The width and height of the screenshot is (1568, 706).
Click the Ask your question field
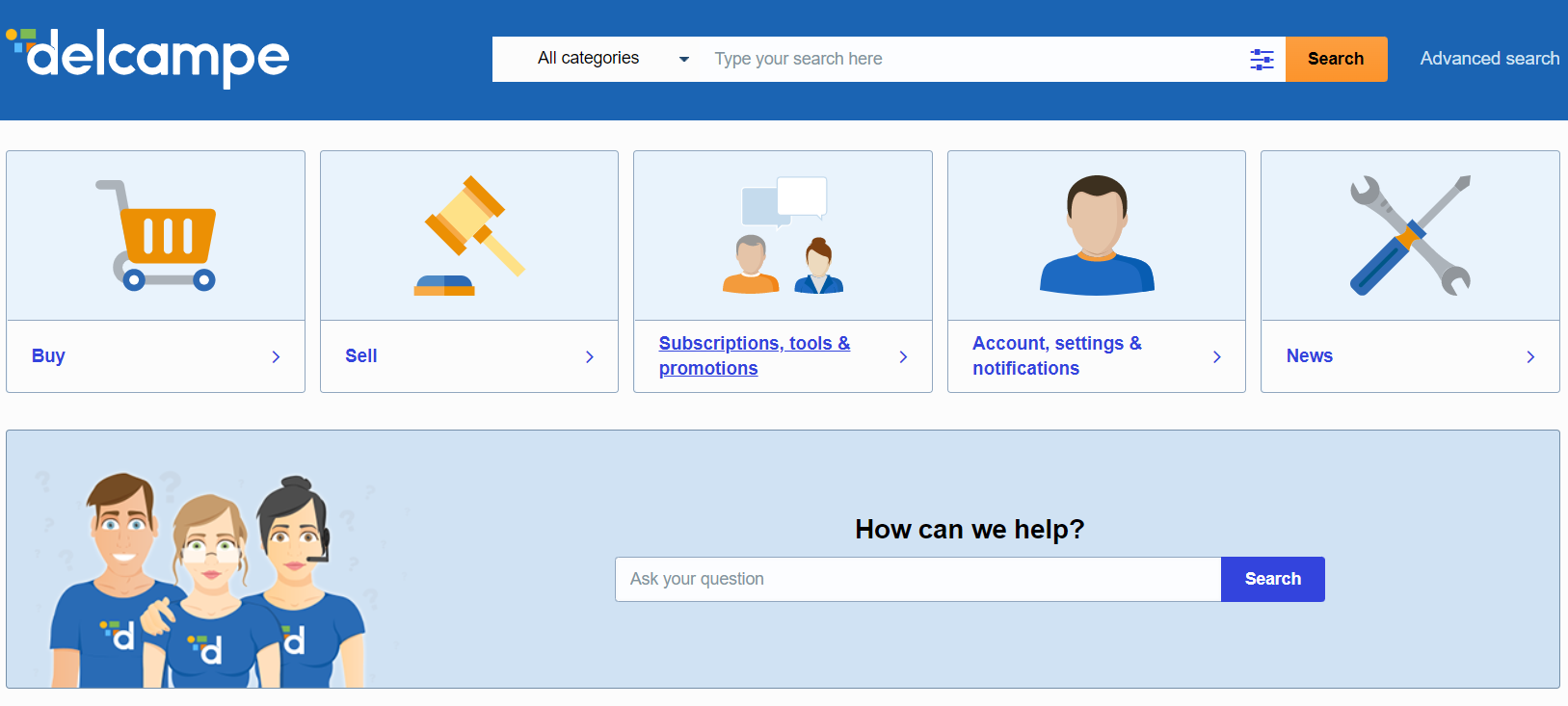pos(918,579)
